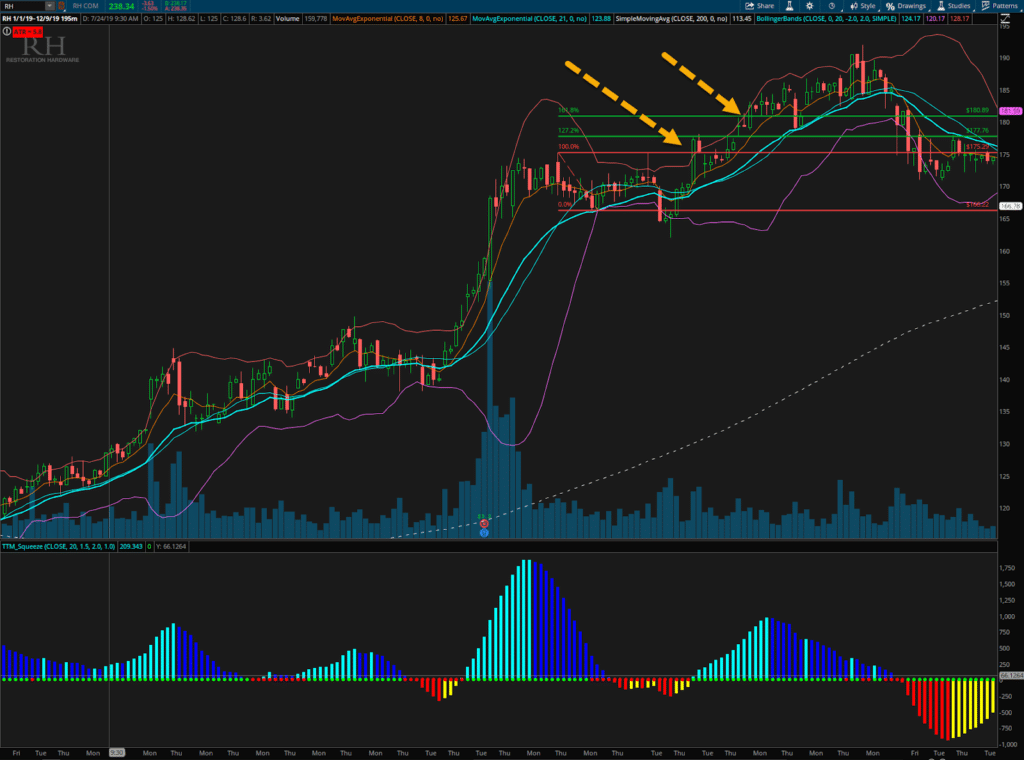
Task: Click the pink current-price bubble on axis
Action: click(x=1010, y=111)
